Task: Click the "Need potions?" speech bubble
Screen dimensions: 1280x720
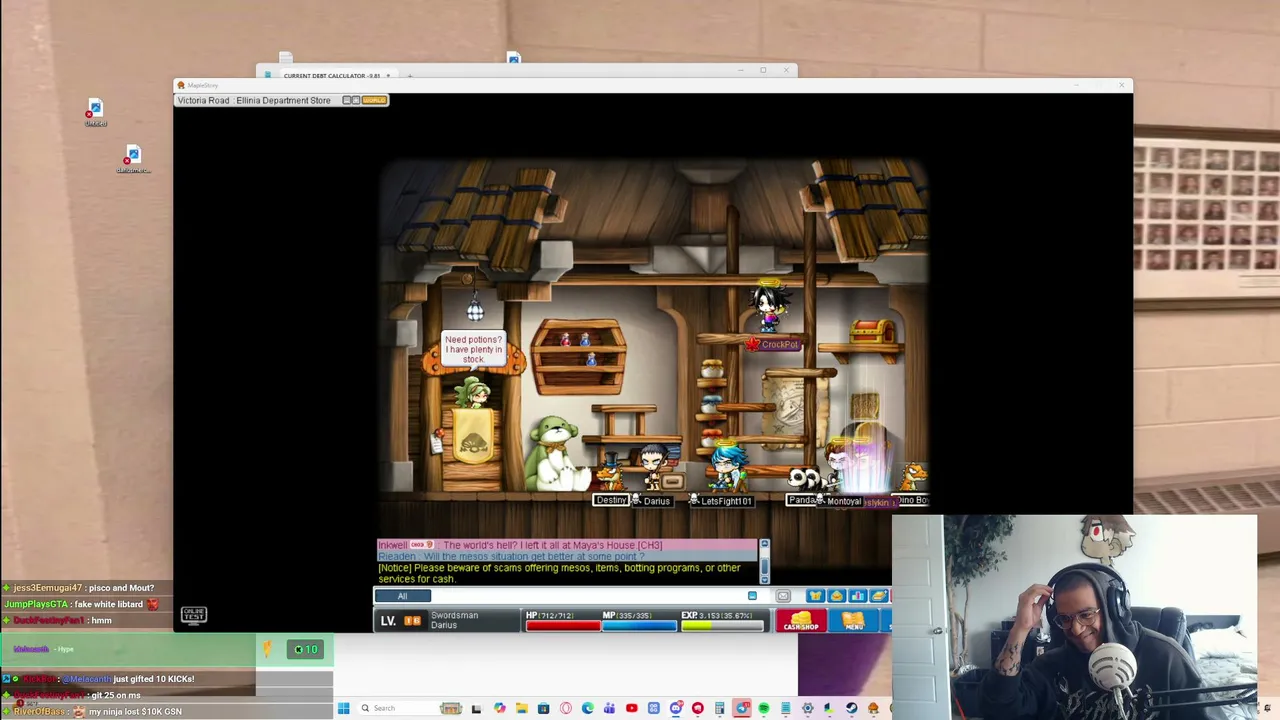Action: tap(473, 349)
